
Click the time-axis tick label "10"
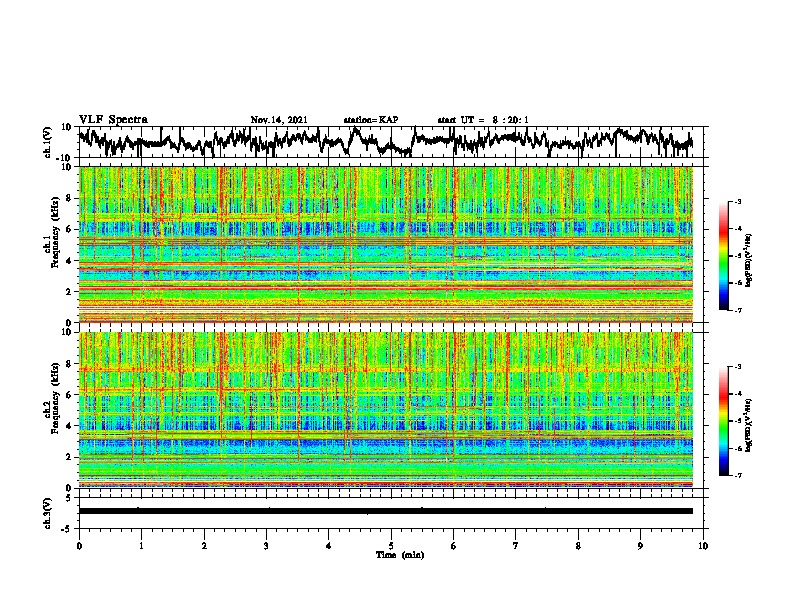pos(703,546)
